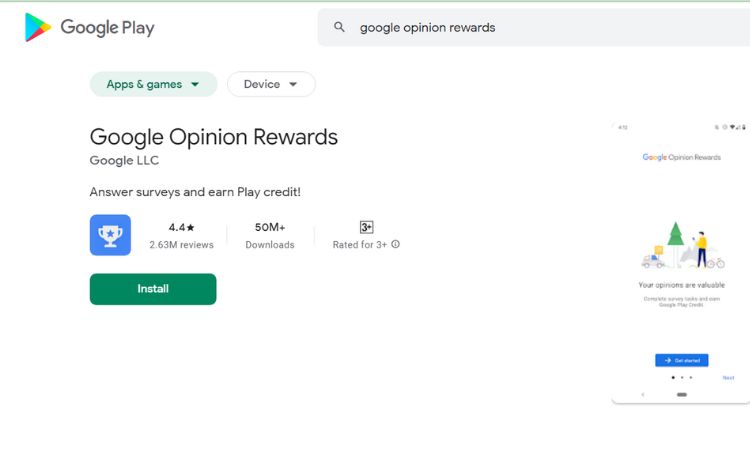Click the 2.63M reviews text
The height and width of the screenshot is (450, 750).
coord(181,245)
